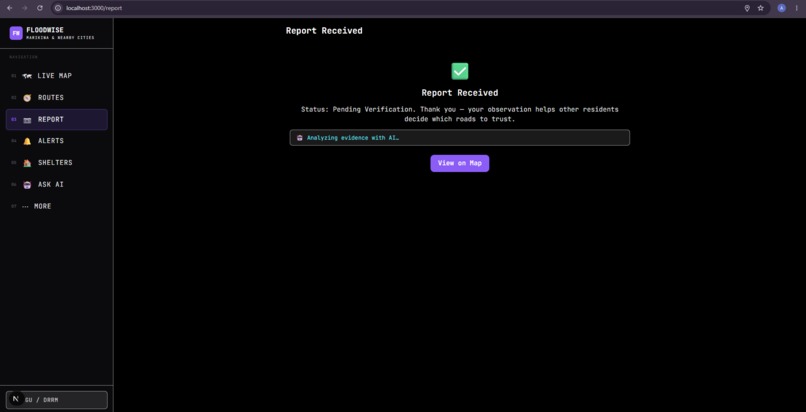Click the Status: Pending Verification message
This screenshot has height=412, width=806.
460,114
